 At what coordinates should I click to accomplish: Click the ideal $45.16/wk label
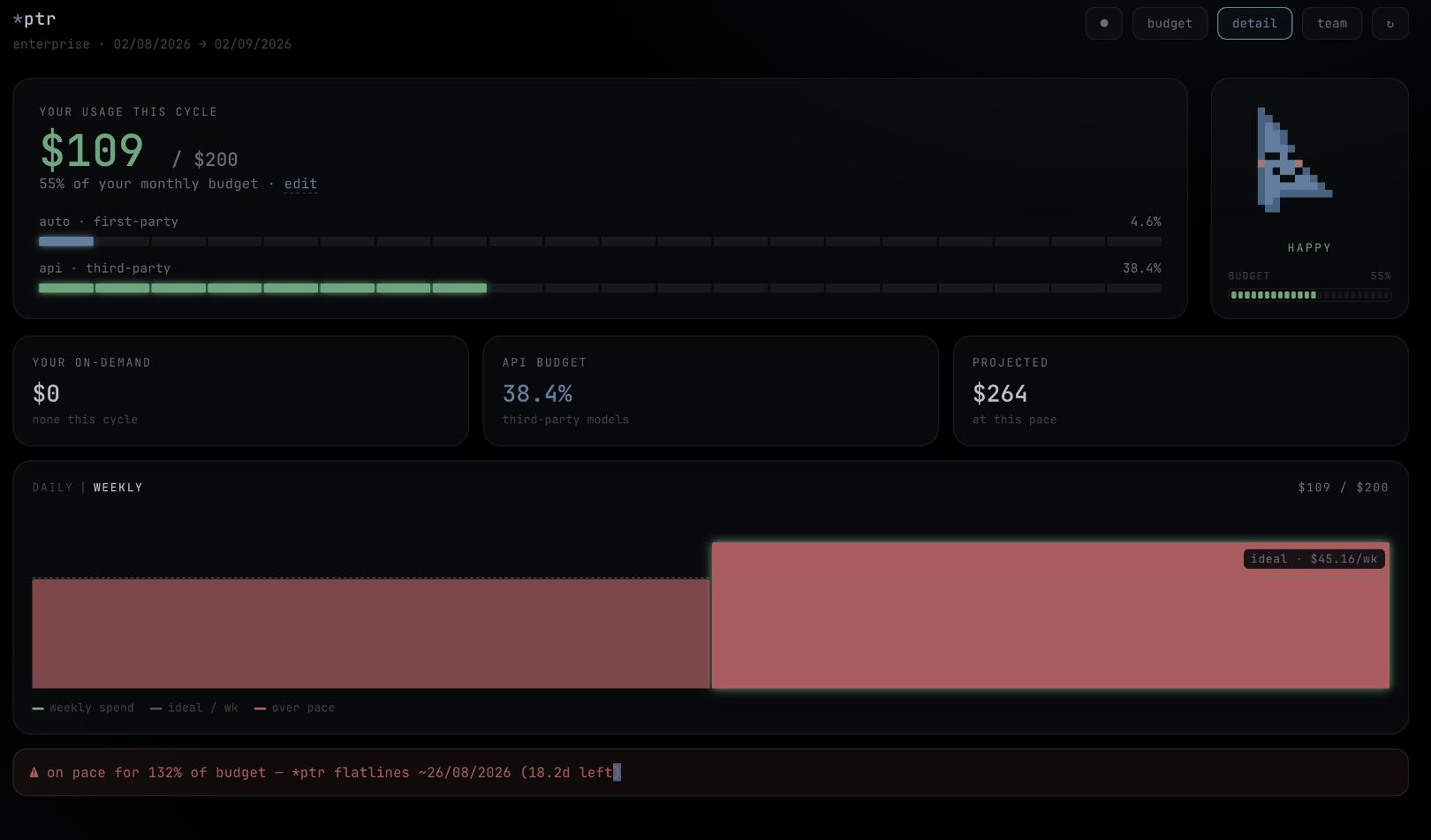click(x=1314, y=559)
